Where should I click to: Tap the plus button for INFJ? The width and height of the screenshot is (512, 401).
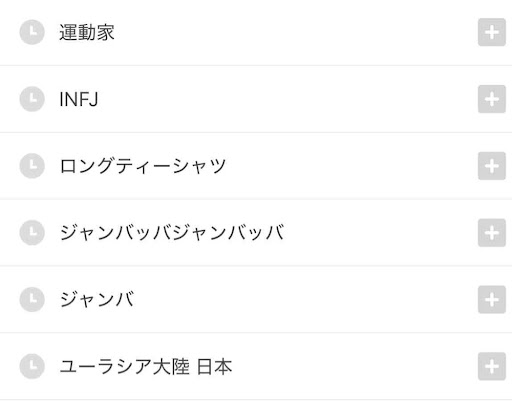pyautogui.click(x=492, y=99)
